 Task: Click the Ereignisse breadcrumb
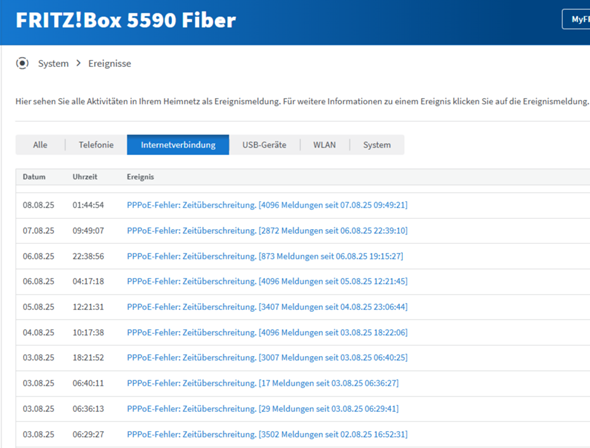click(109, 64)
